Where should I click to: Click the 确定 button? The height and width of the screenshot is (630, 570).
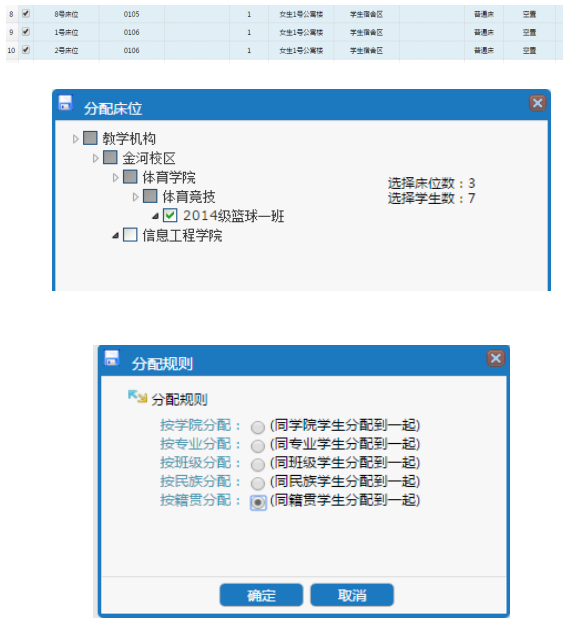pyautogui.click(x=261, y=595)
